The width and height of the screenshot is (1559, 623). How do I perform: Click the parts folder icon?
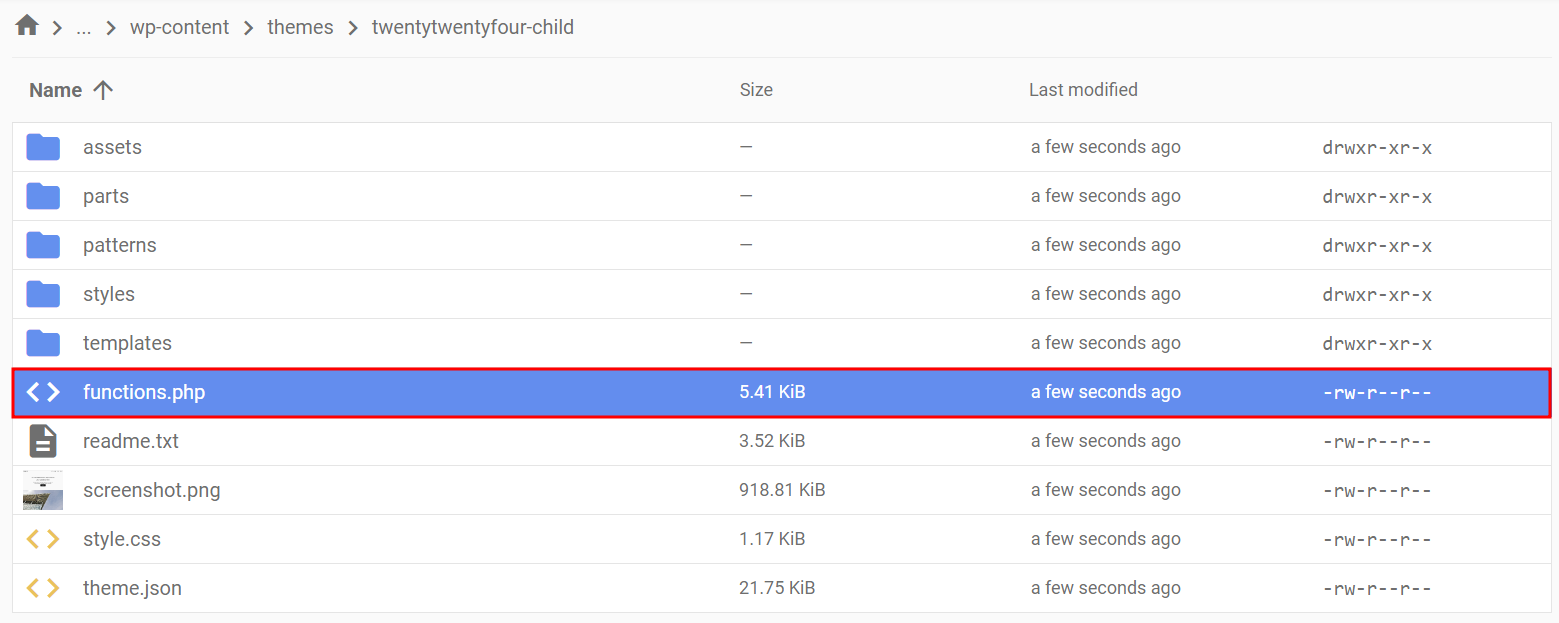pos(43,196)
